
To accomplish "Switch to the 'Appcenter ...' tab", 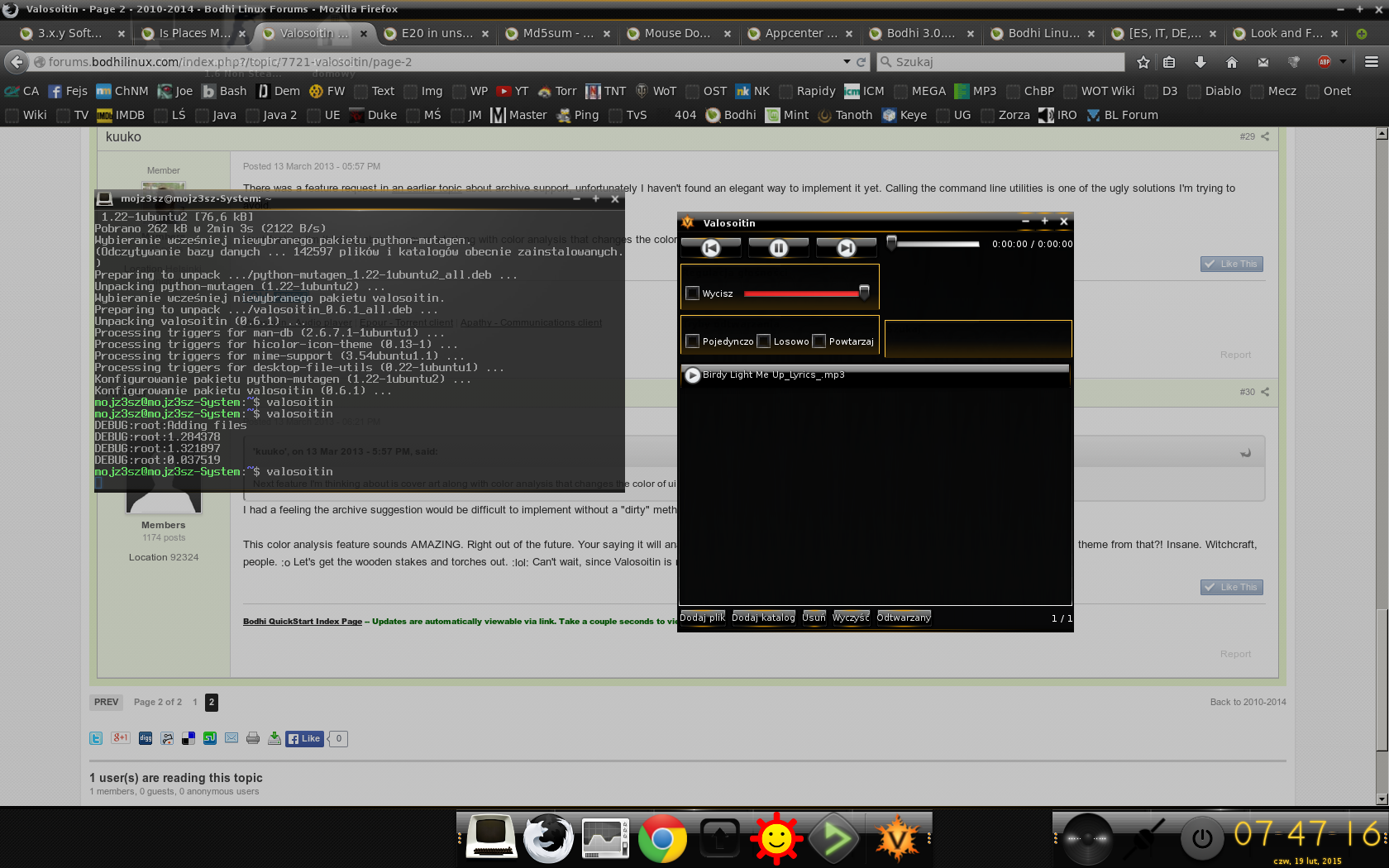I will point(800,33).
